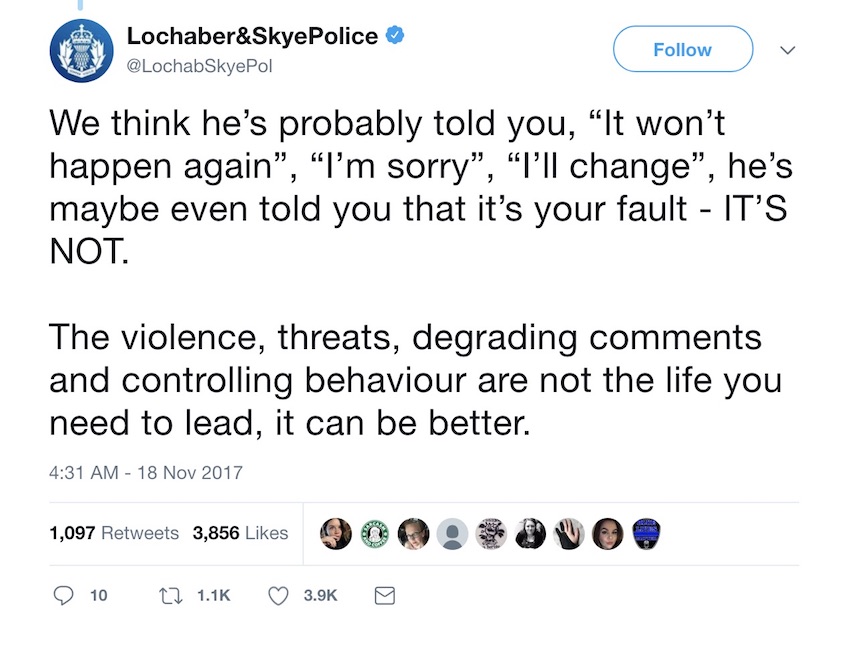
Task: View the 1,097 Retweets list
Action: [114, 533]
